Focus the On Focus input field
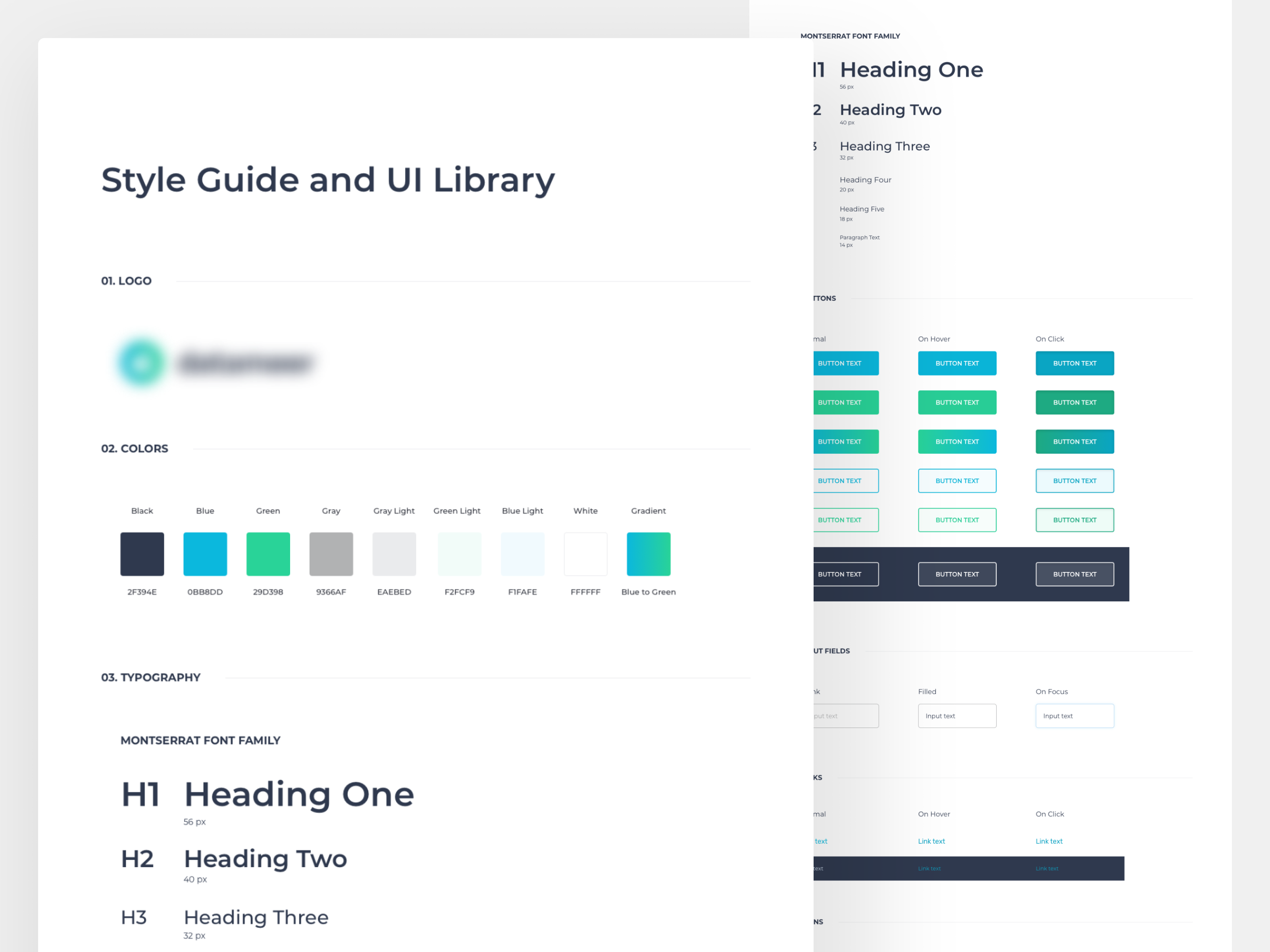 pos(1074,716)
